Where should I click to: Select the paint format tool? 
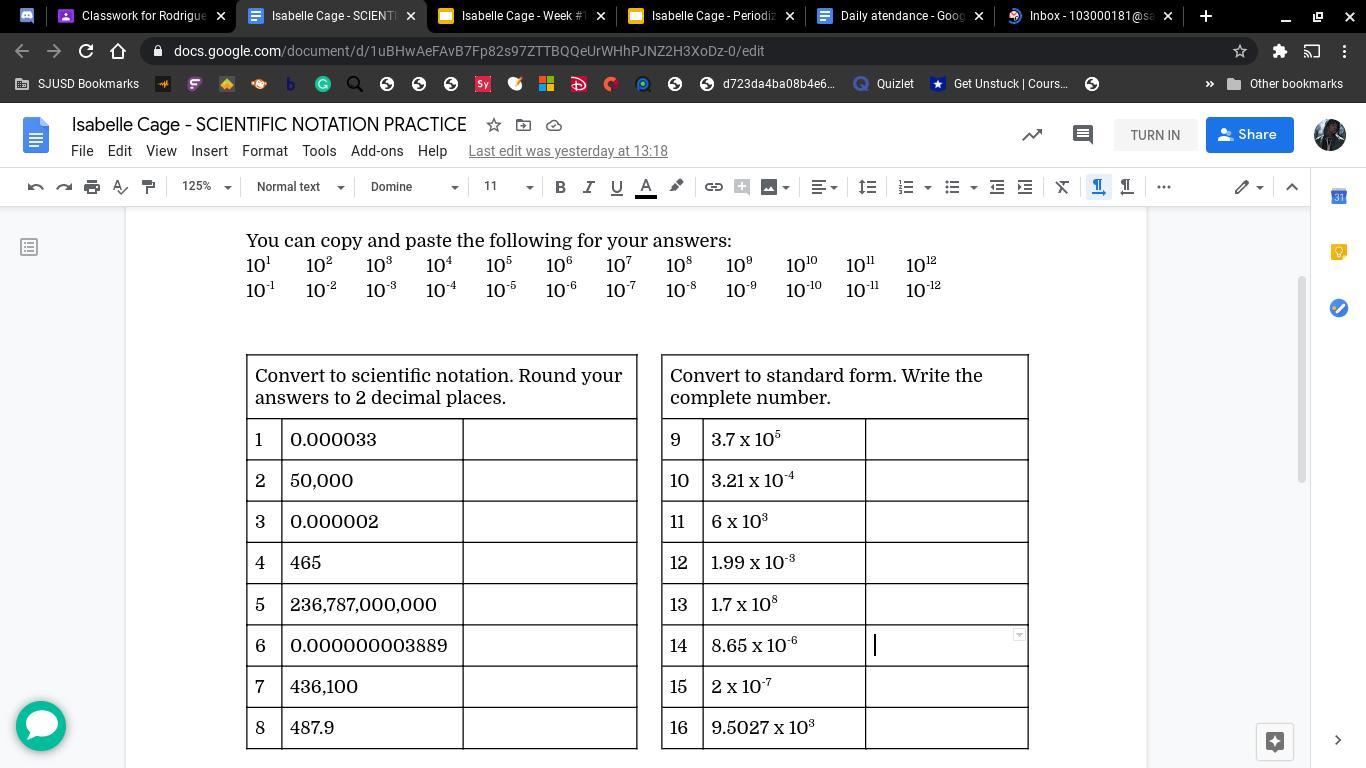coord(148,187)
